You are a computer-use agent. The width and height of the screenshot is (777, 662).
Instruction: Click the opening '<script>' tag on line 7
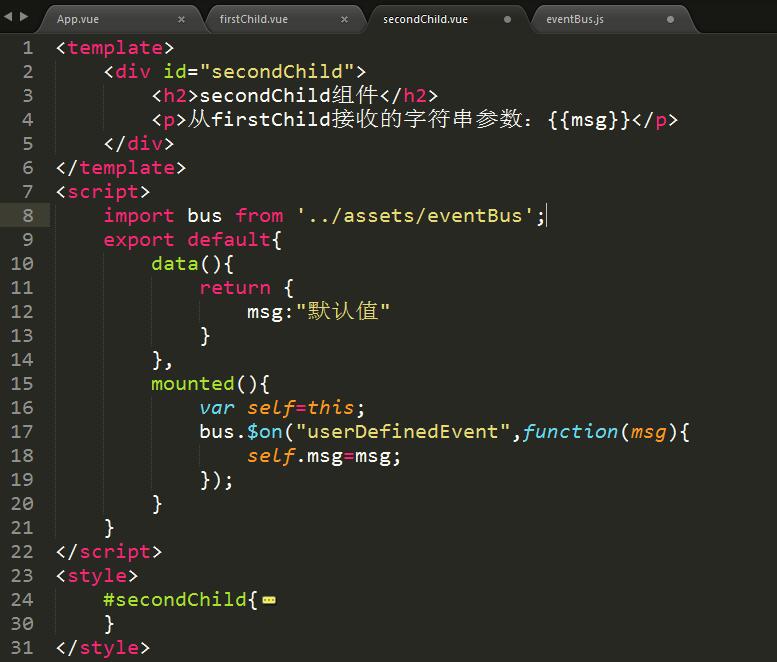[x=103, y=192]
